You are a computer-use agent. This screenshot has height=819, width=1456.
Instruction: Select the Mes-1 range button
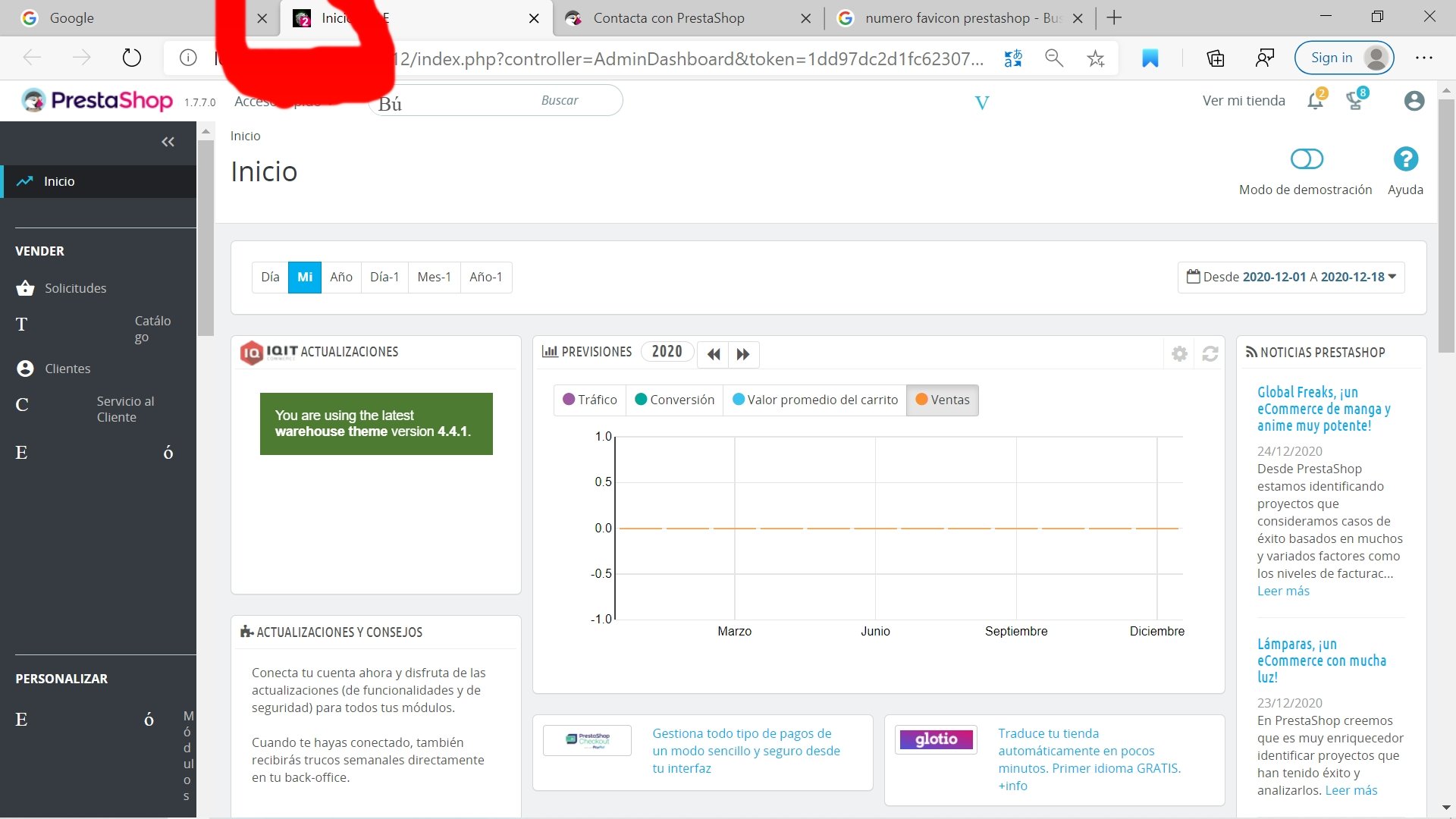pos(435,277)
